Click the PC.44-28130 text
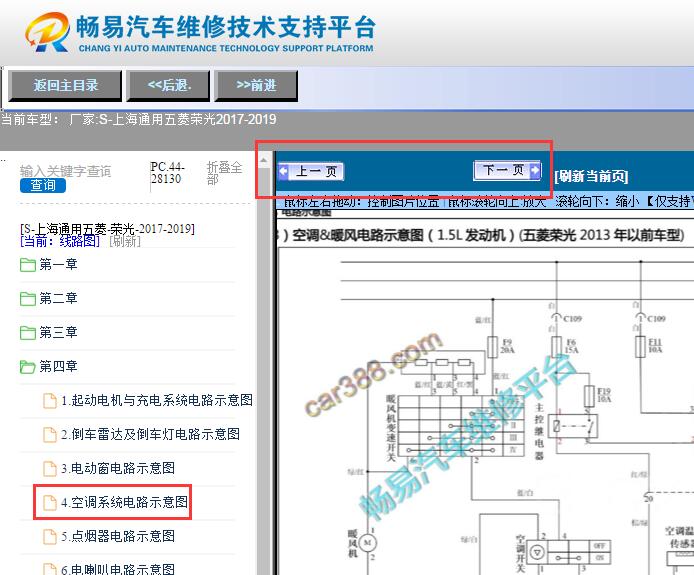 click(x=166, y=173)
